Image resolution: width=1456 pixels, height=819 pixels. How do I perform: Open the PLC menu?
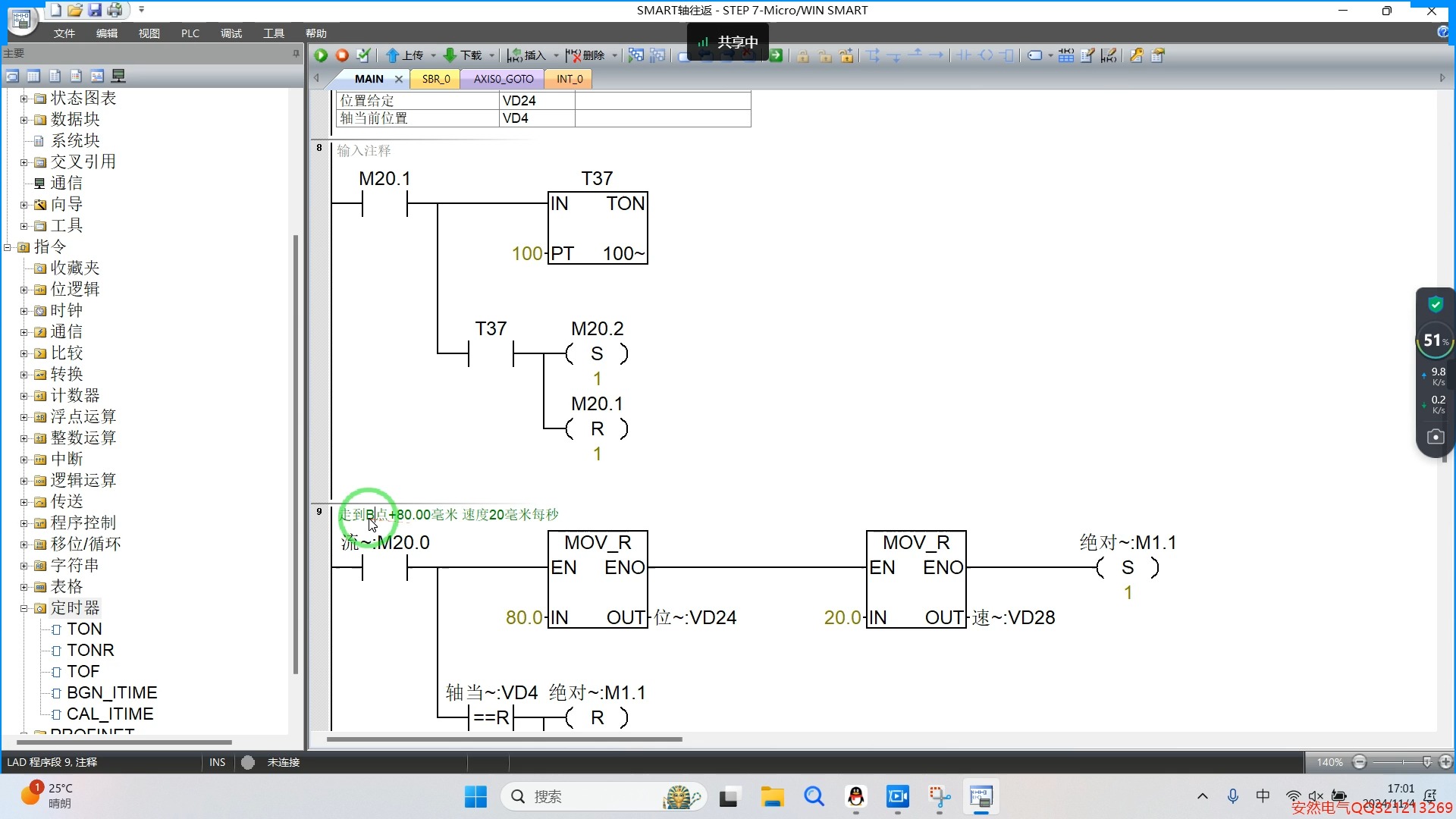[x=190, y=33]
